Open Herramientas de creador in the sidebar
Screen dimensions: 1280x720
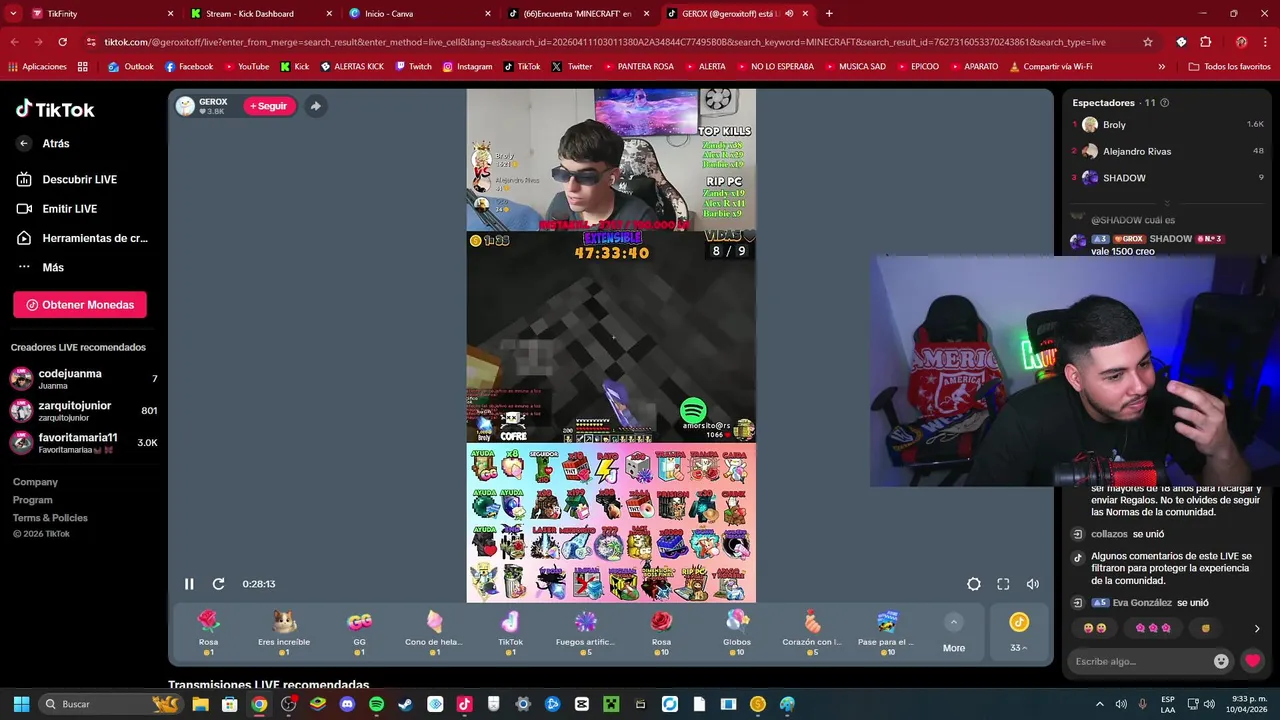click(82, 238)
